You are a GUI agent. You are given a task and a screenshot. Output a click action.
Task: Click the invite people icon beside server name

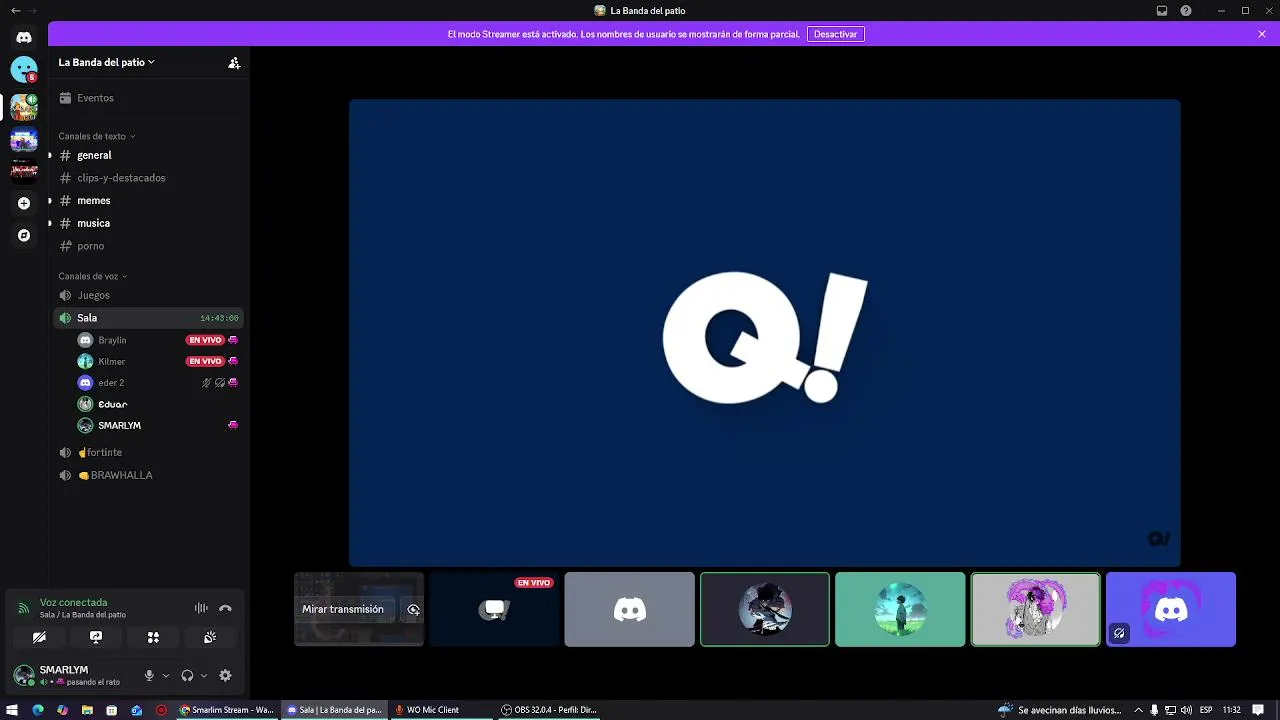[234, 62]
